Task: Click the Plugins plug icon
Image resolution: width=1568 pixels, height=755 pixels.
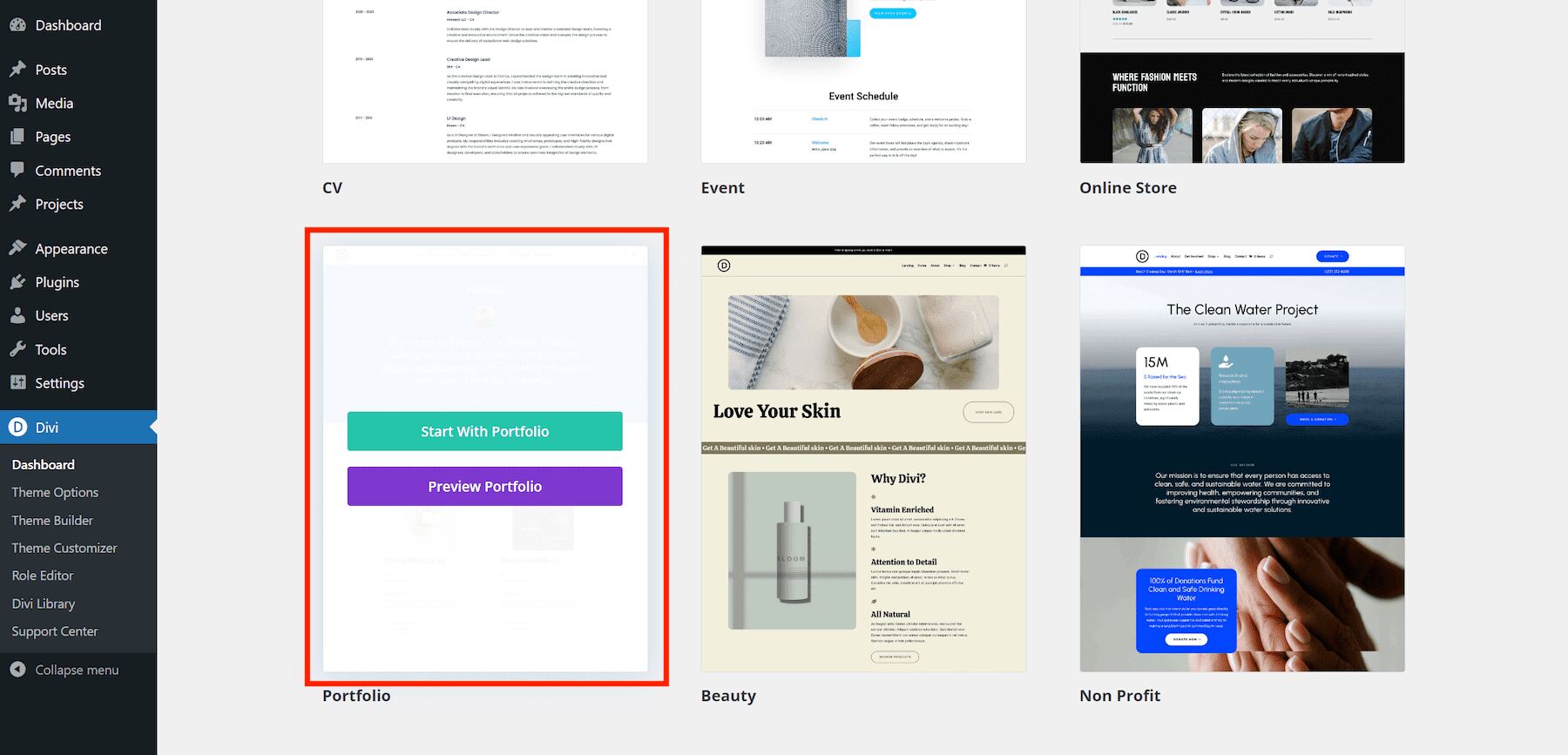Action: click(x=17, y=282)
